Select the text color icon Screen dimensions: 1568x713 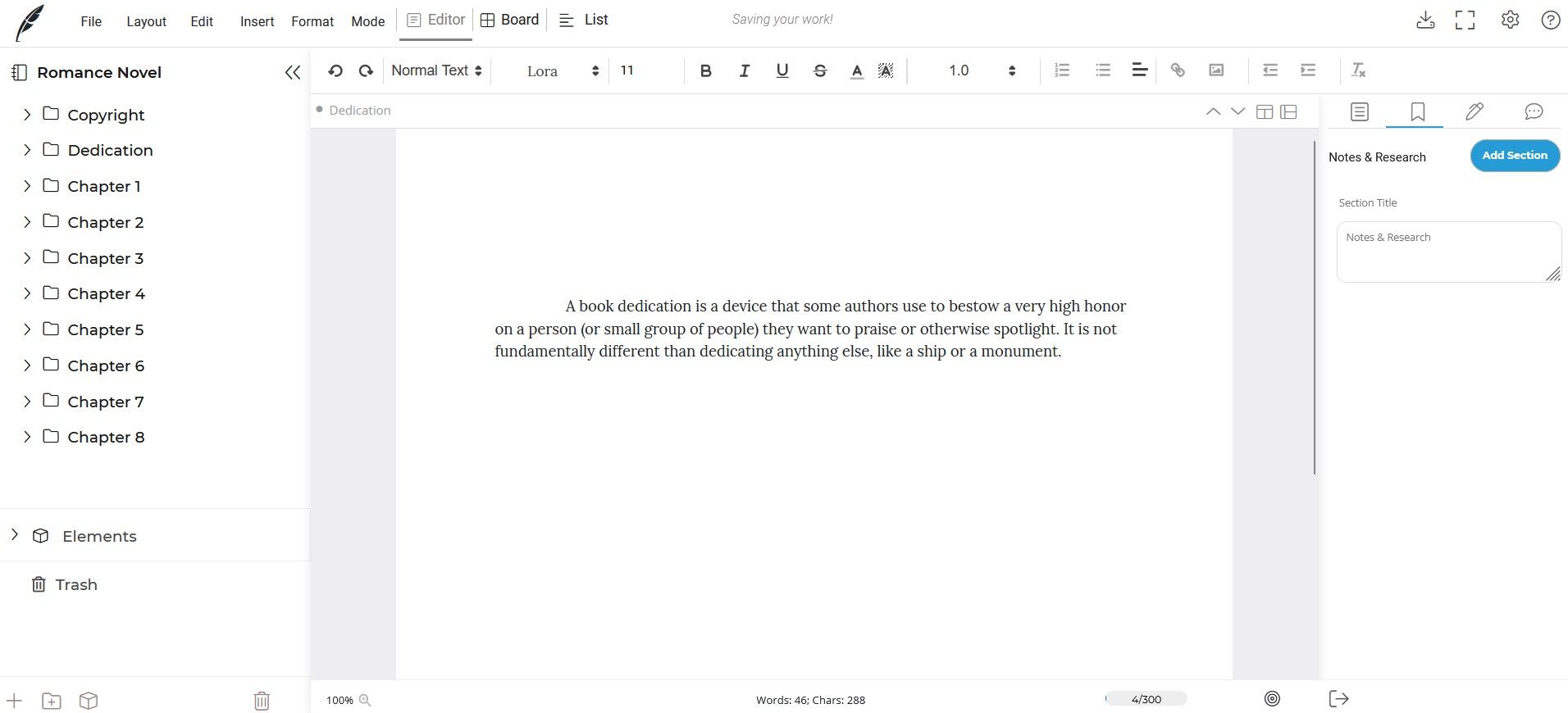click(856, 70)
